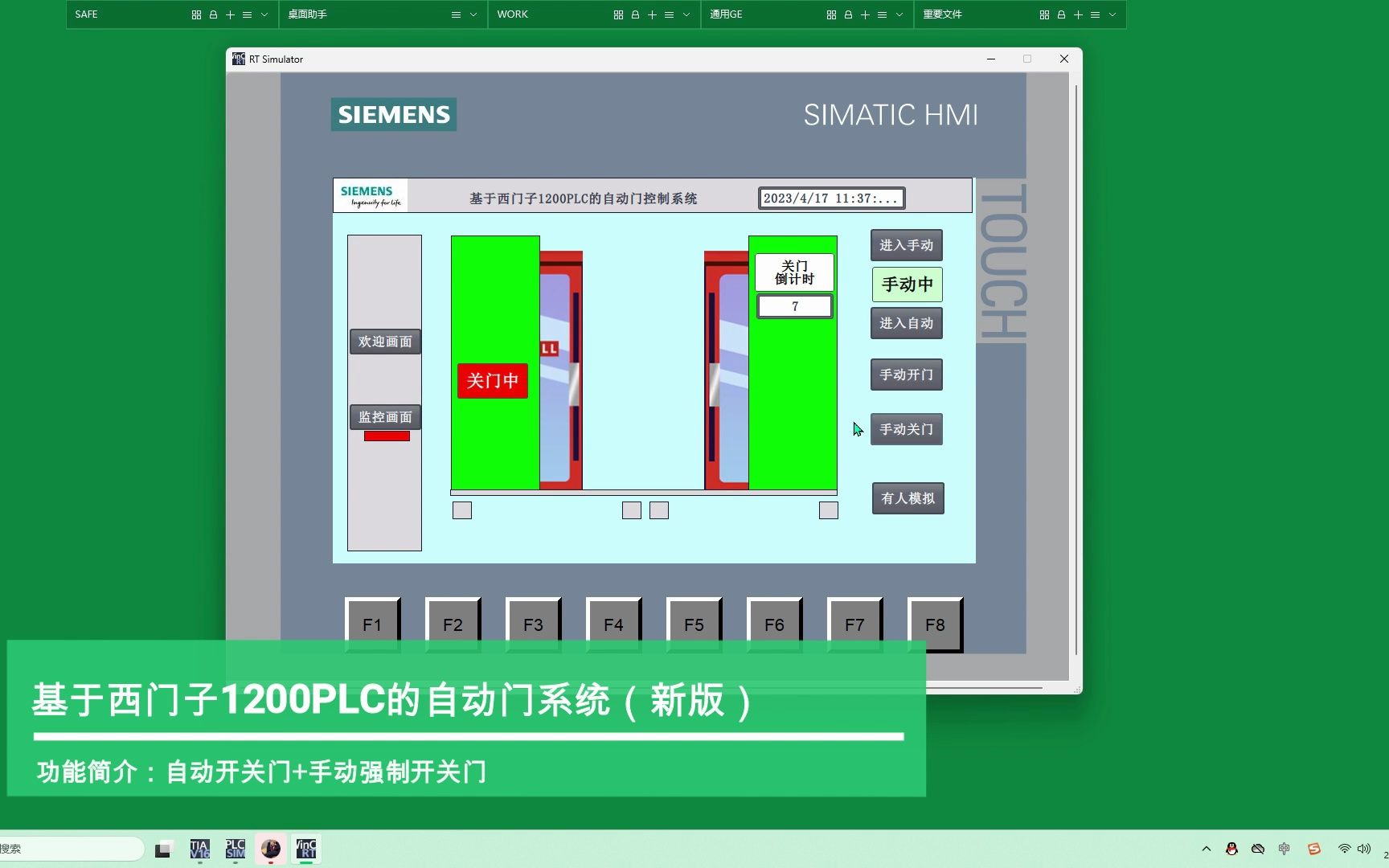
Task: Select the 重要文件 group label
Action: coord(942,14)
